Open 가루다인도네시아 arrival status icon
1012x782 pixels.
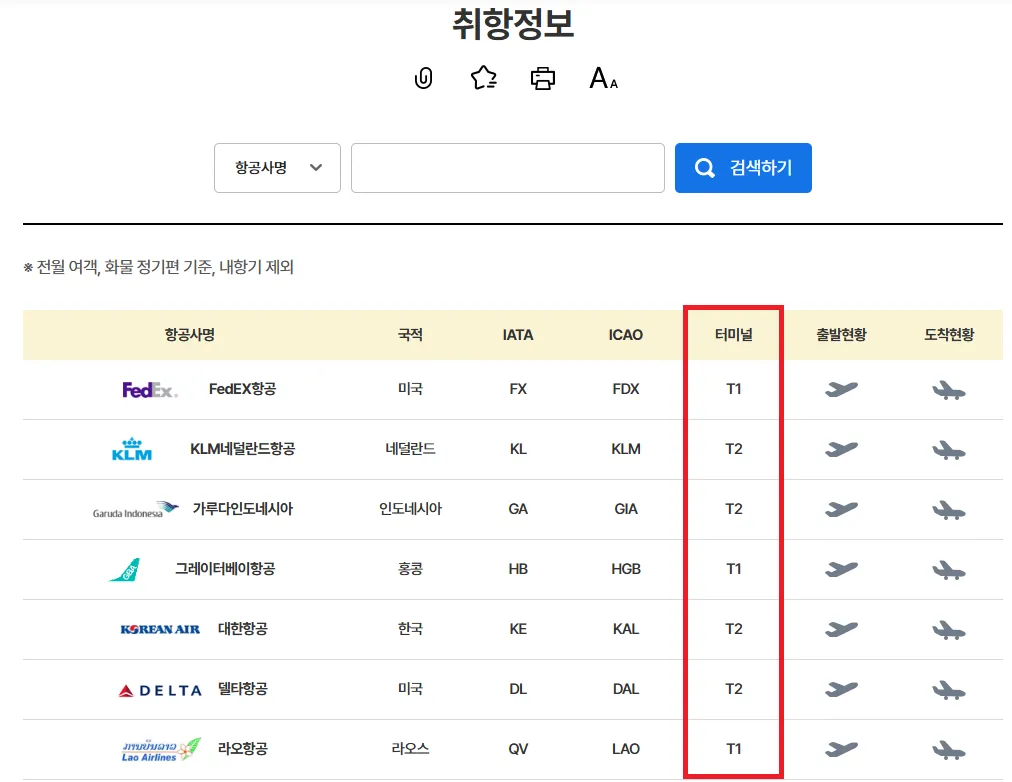pyautogui.click(x=949, y=510)
